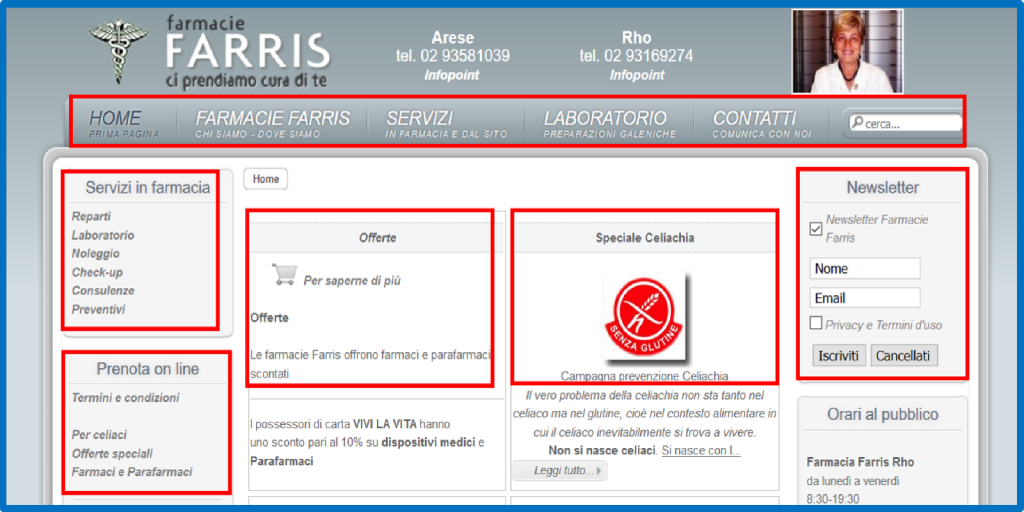Click the pharmacist photo in the header
Screen dimensions: 1024x512
[x=848, y=52]
